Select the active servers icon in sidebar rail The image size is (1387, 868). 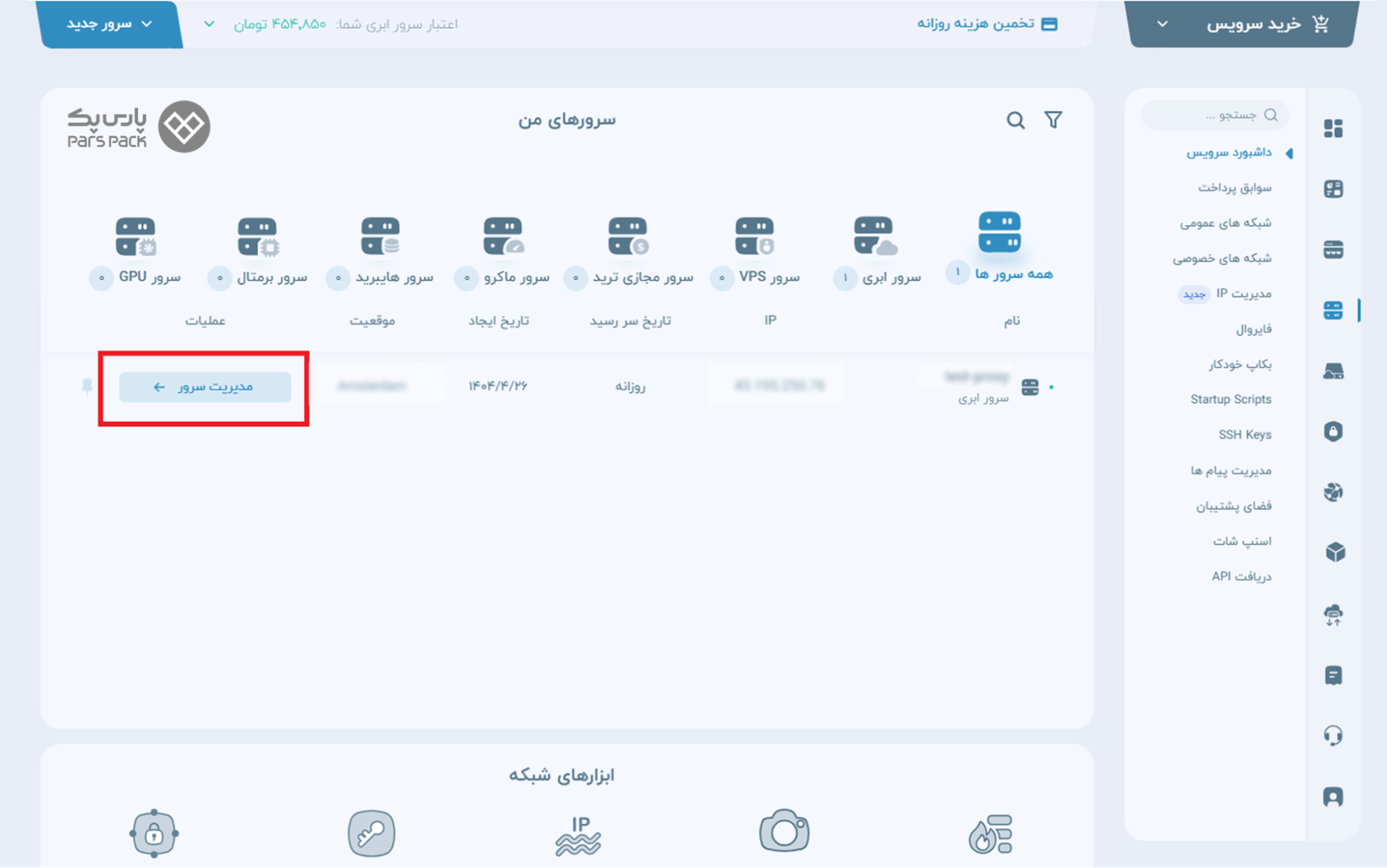1333,310
